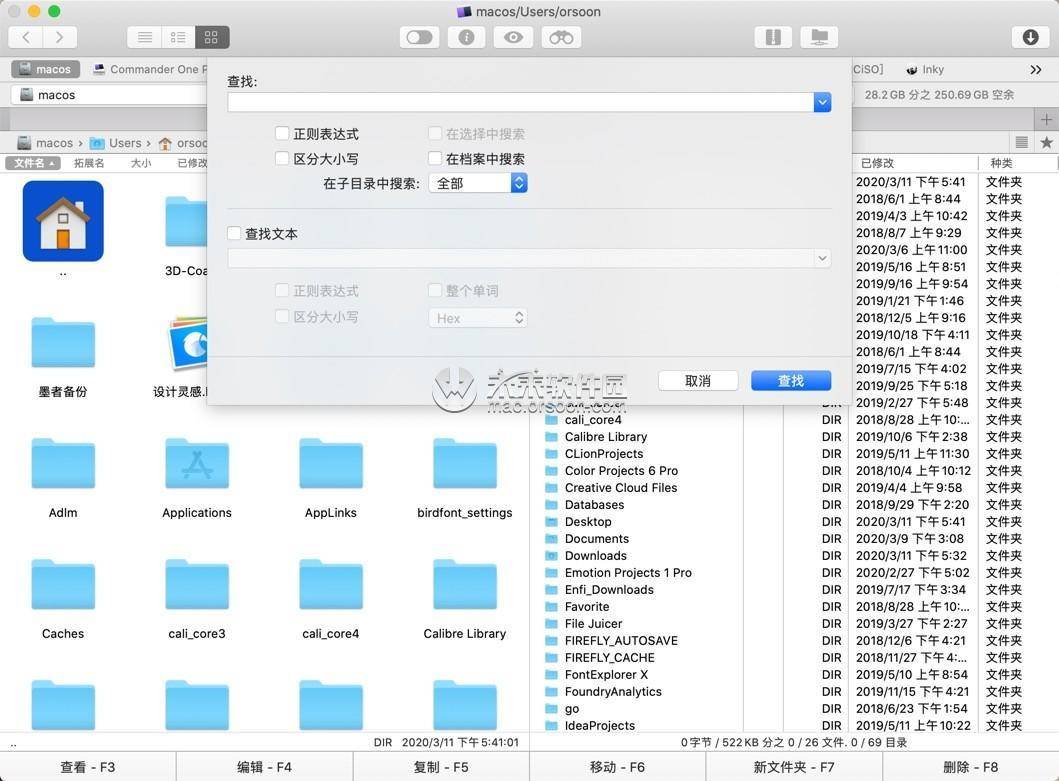Click the blue 查找 button
Screen dimensions: 1059x781
(790, 381)
